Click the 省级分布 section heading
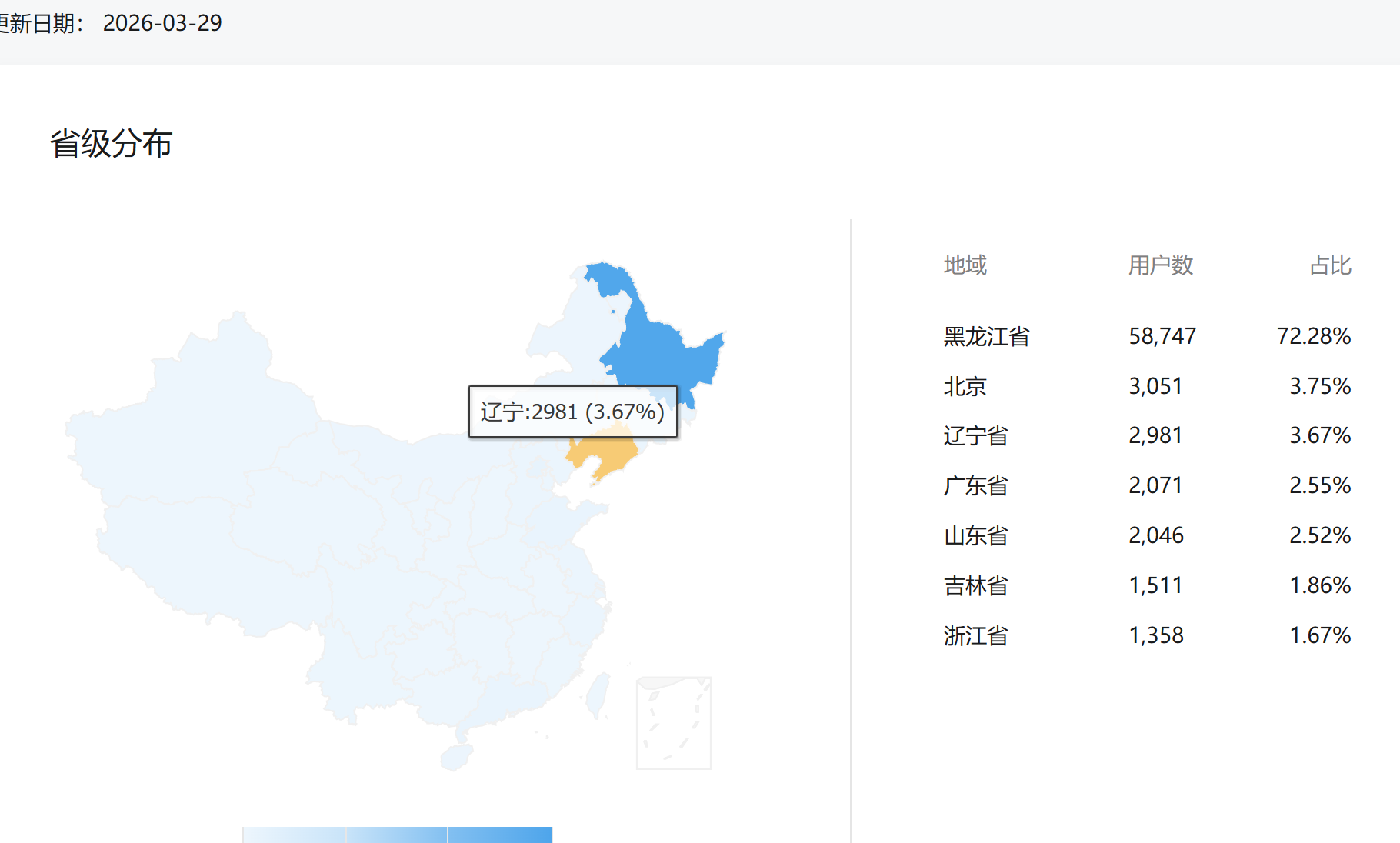This screenshot has height=843, width=1400. (112, 144)
